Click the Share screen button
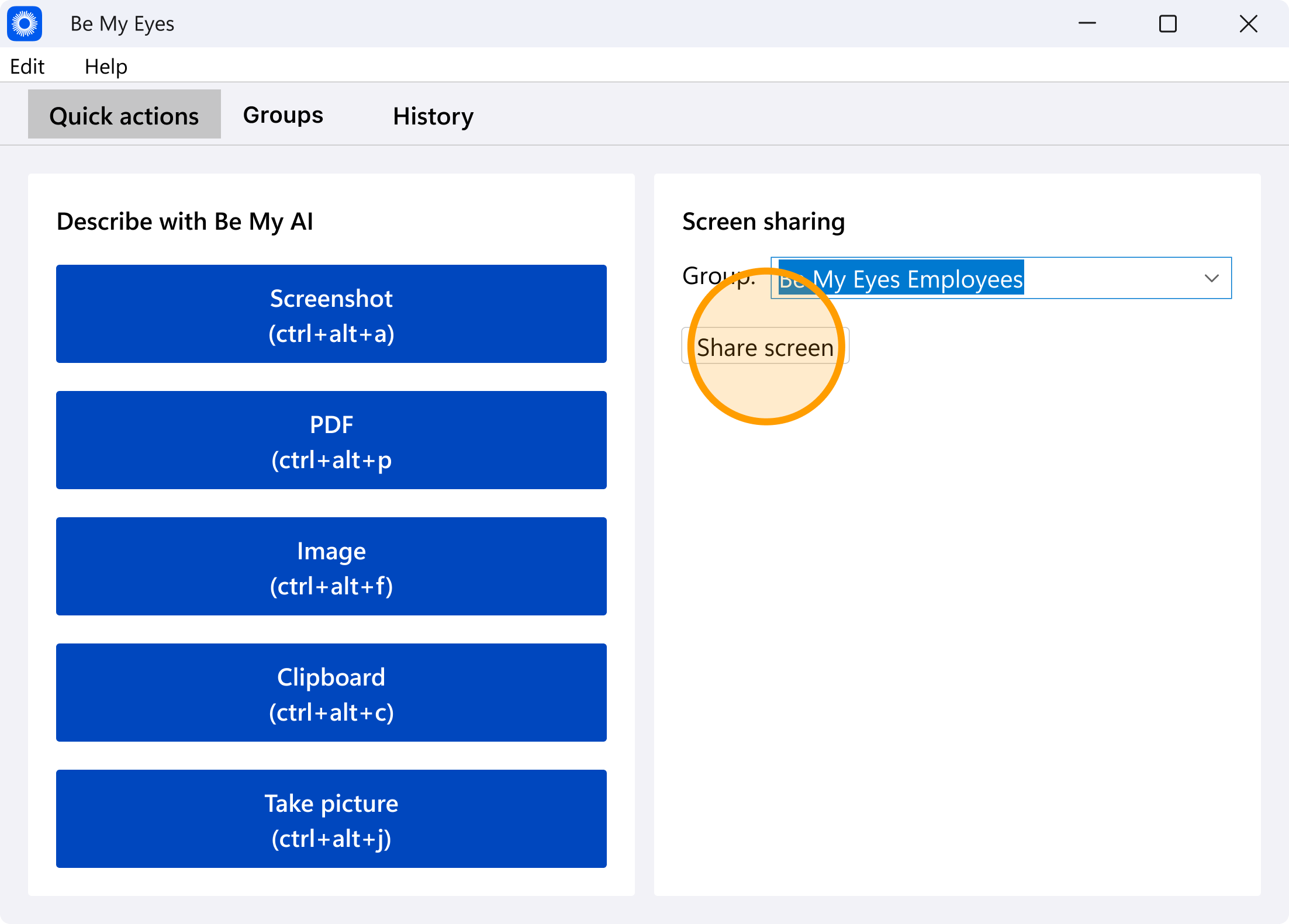This screenshot has height=924, width=1289. point(765,346)
